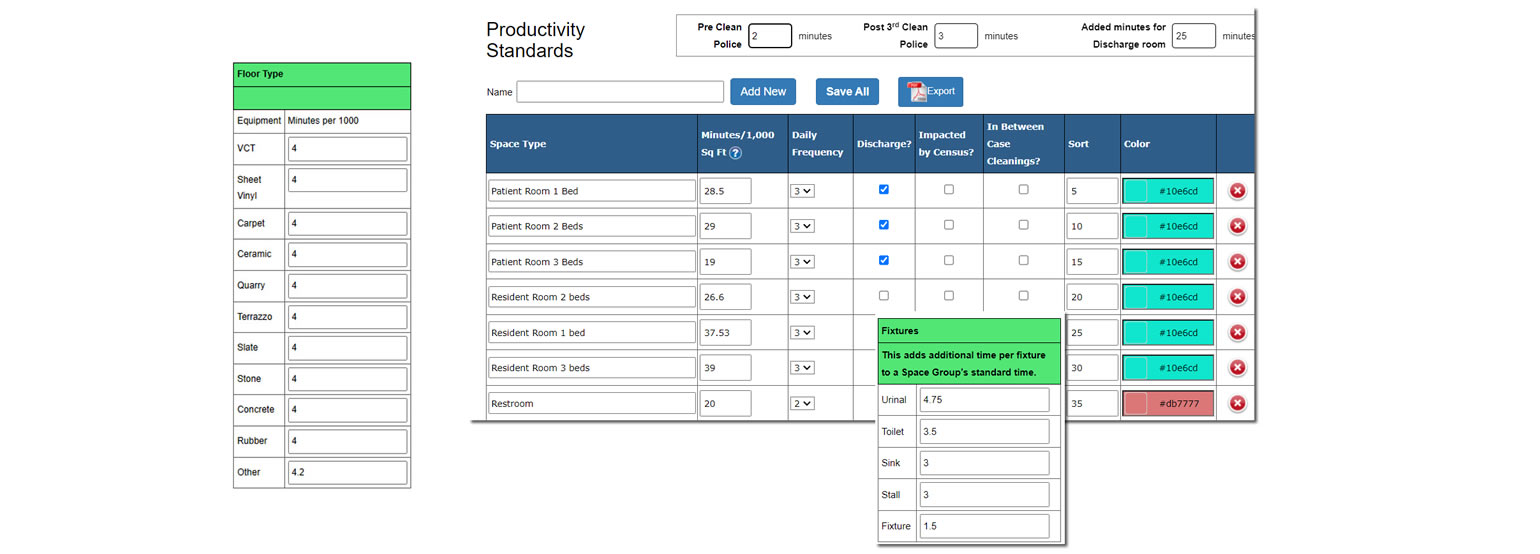Click the VCT floor type minutes field
1540x554 pixels.
click(x=347, y=149)
